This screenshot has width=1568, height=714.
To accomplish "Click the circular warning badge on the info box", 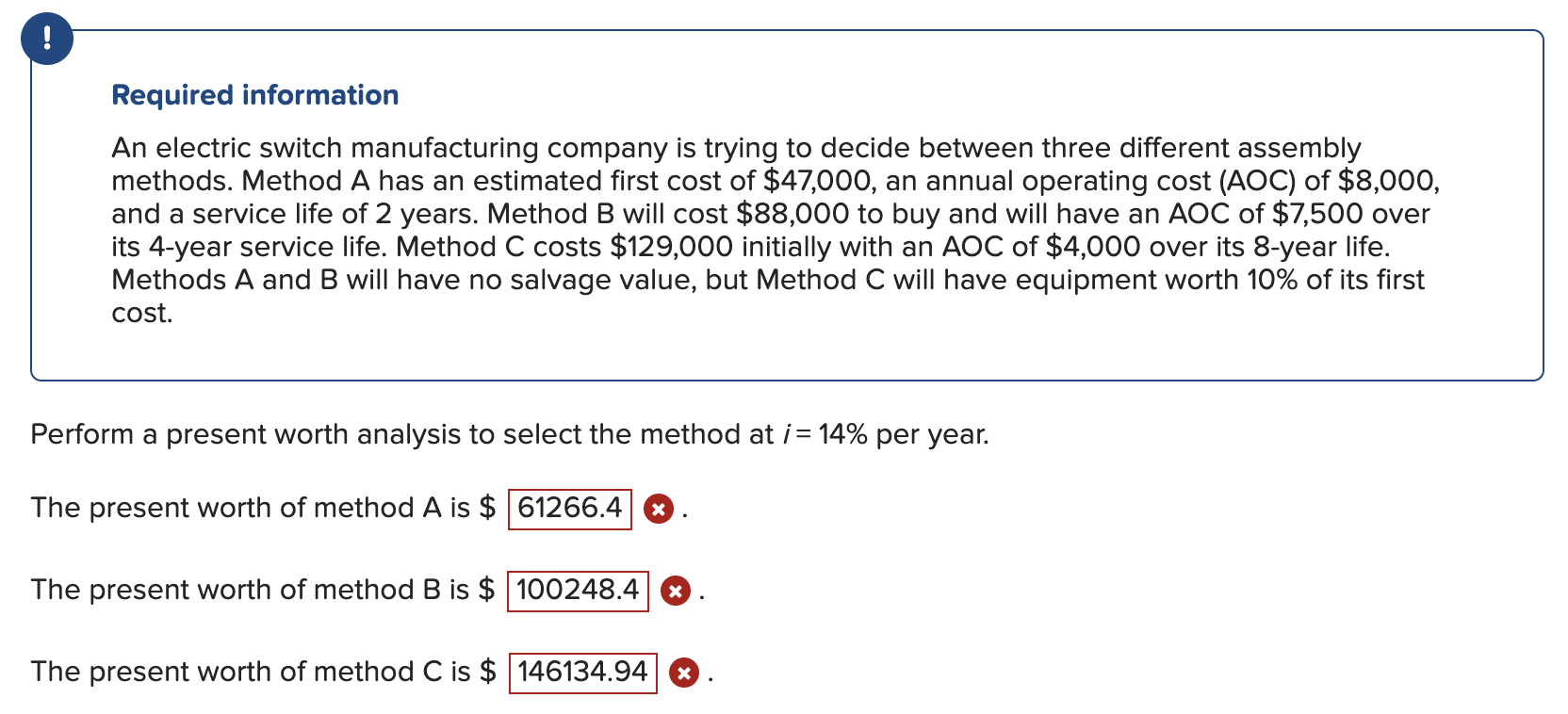I will [x=47, y=40].
